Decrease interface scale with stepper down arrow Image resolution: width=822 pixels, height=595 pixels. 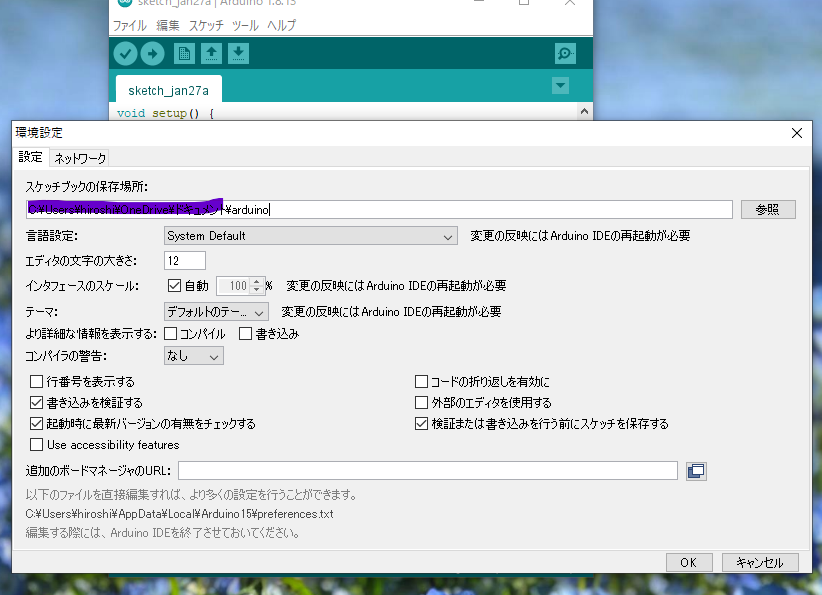click(x=256, y=290)
